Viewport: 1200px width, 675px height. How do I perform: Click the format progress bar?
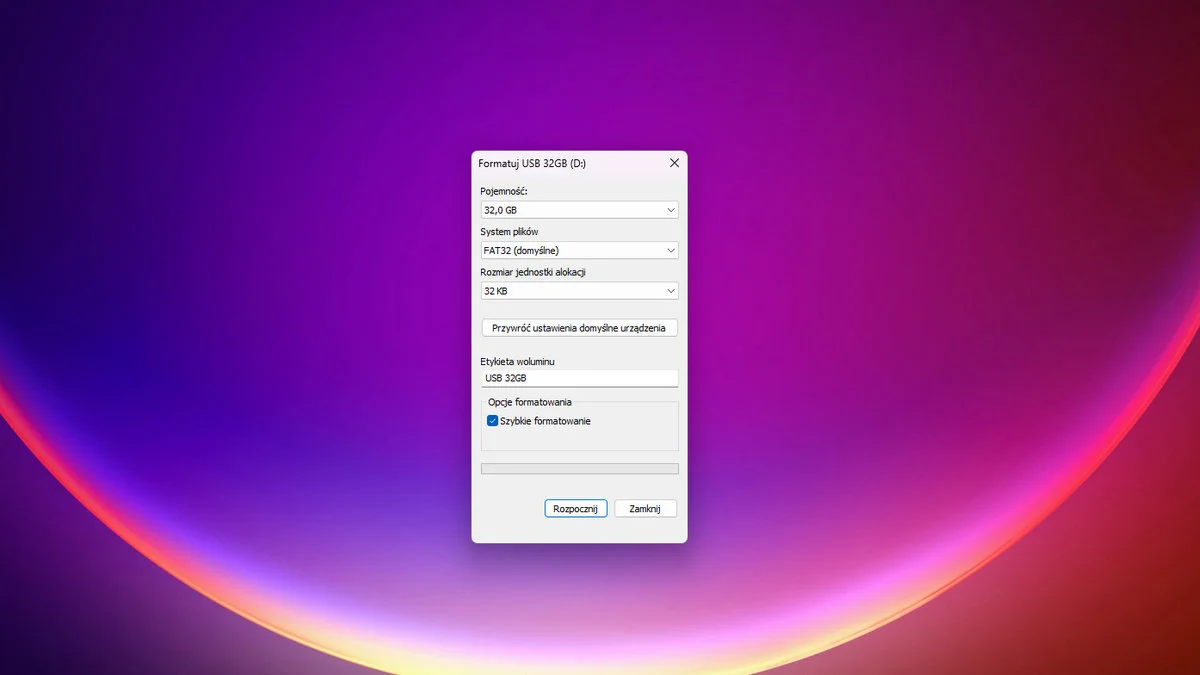pyautogui.click(x=578, y=468)
